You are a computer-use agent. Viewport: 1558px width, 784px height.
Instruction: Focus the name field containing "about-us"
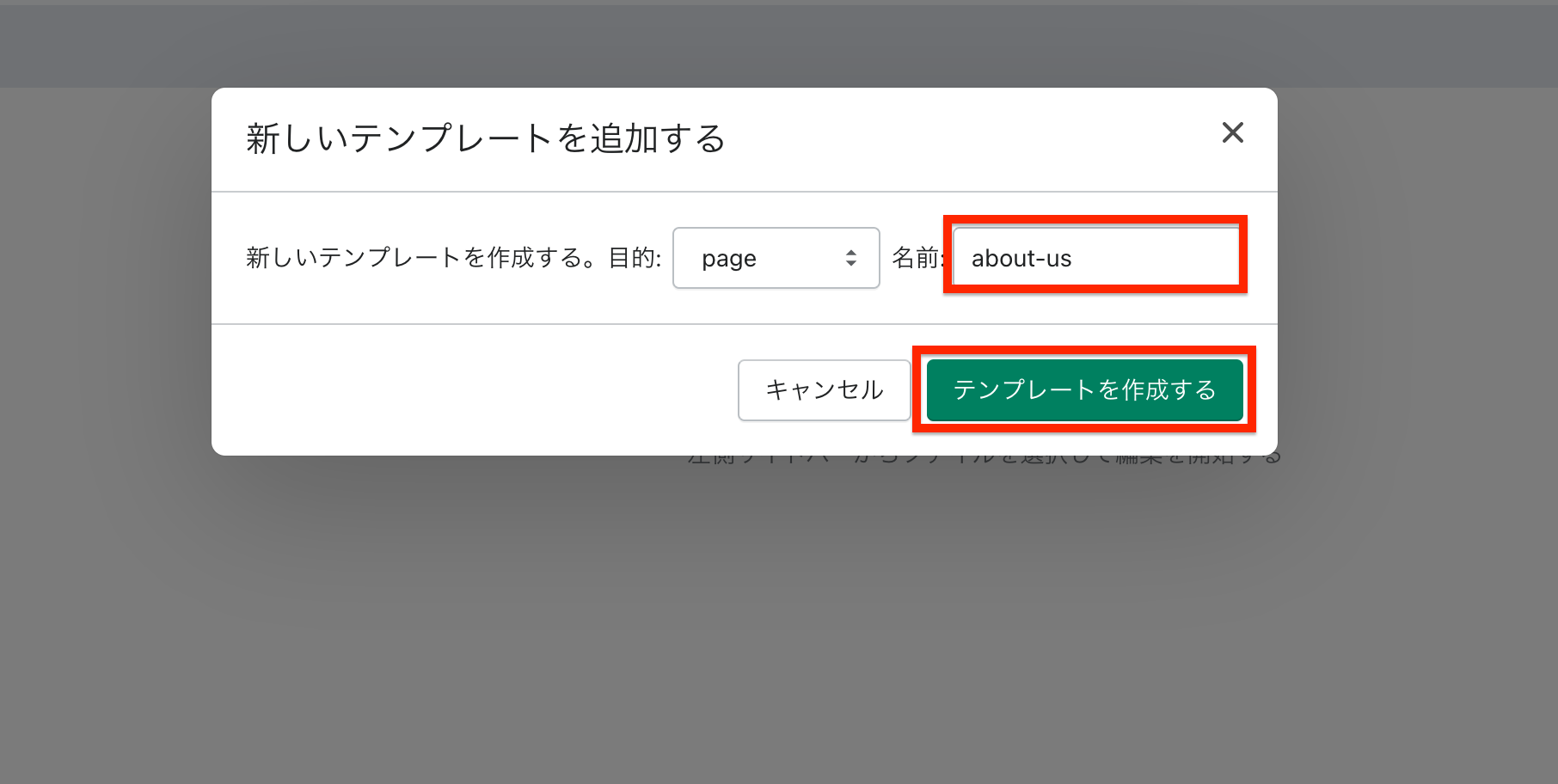coord(1095,258)
